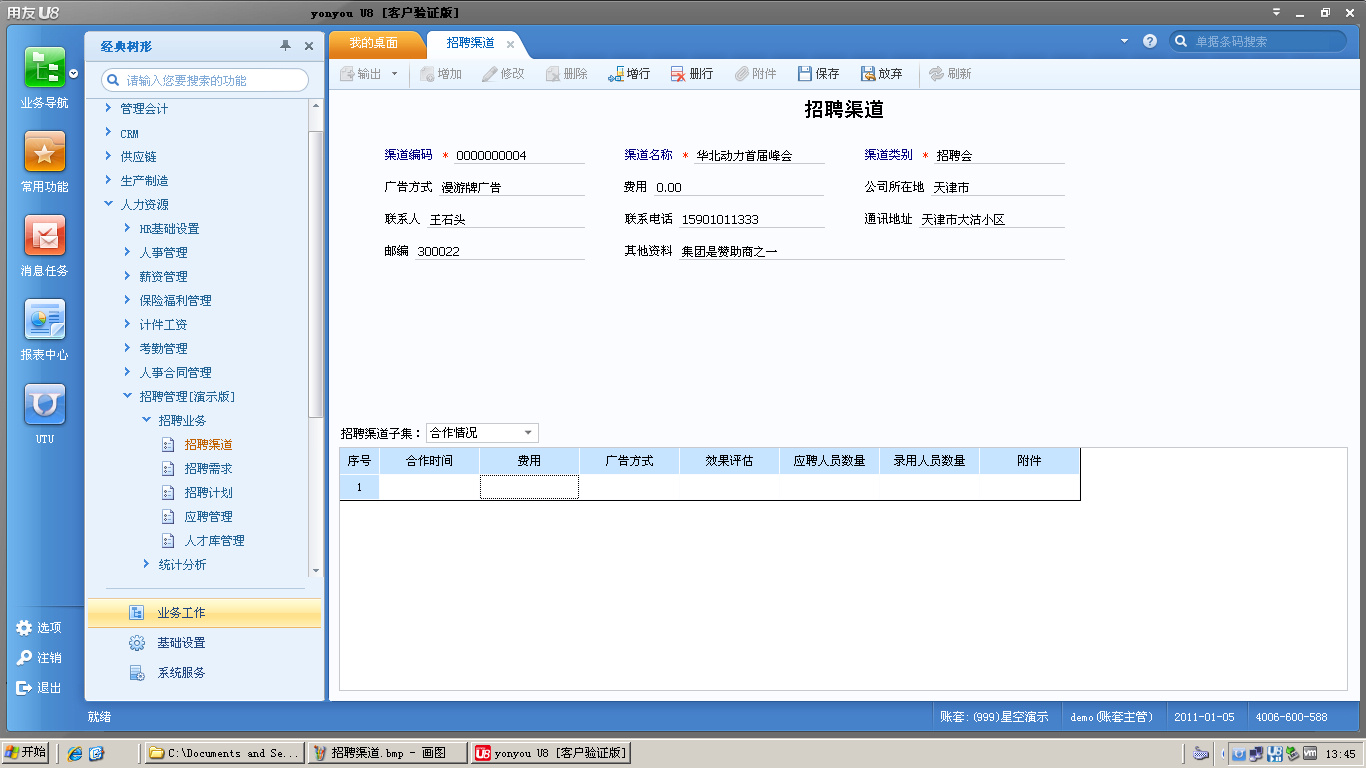The height and width of the screenshot is (768, 1366).
Task: Click the 放弃 discard toolbar button
Action: [881, 74]
